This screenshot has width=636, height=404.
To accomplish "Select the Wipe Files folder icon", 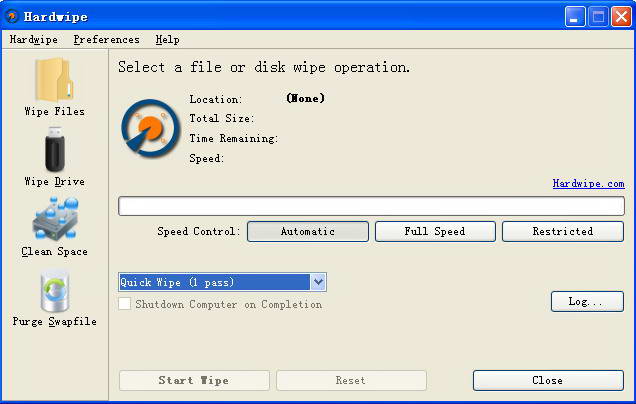I will [54, 80].
